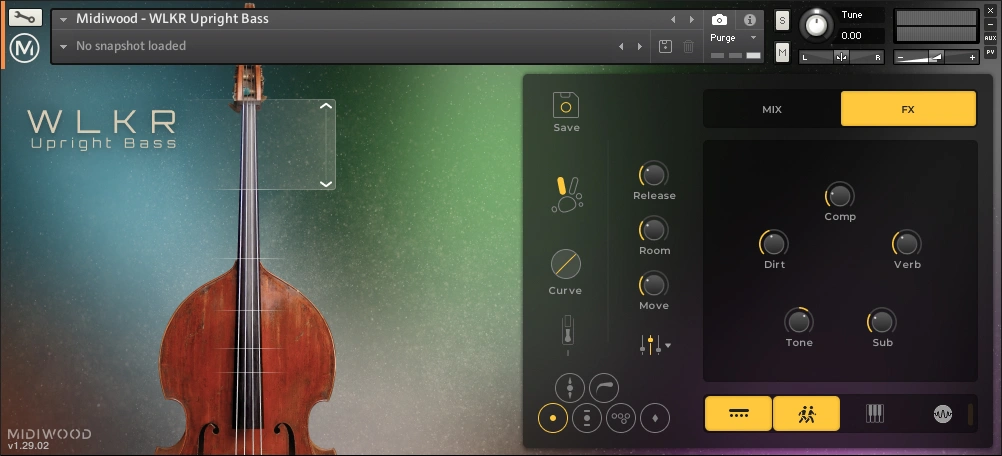This screenshot has height=456, width=1002.
Task: Toggle the walking figures mode button
Action: point(805,413)
